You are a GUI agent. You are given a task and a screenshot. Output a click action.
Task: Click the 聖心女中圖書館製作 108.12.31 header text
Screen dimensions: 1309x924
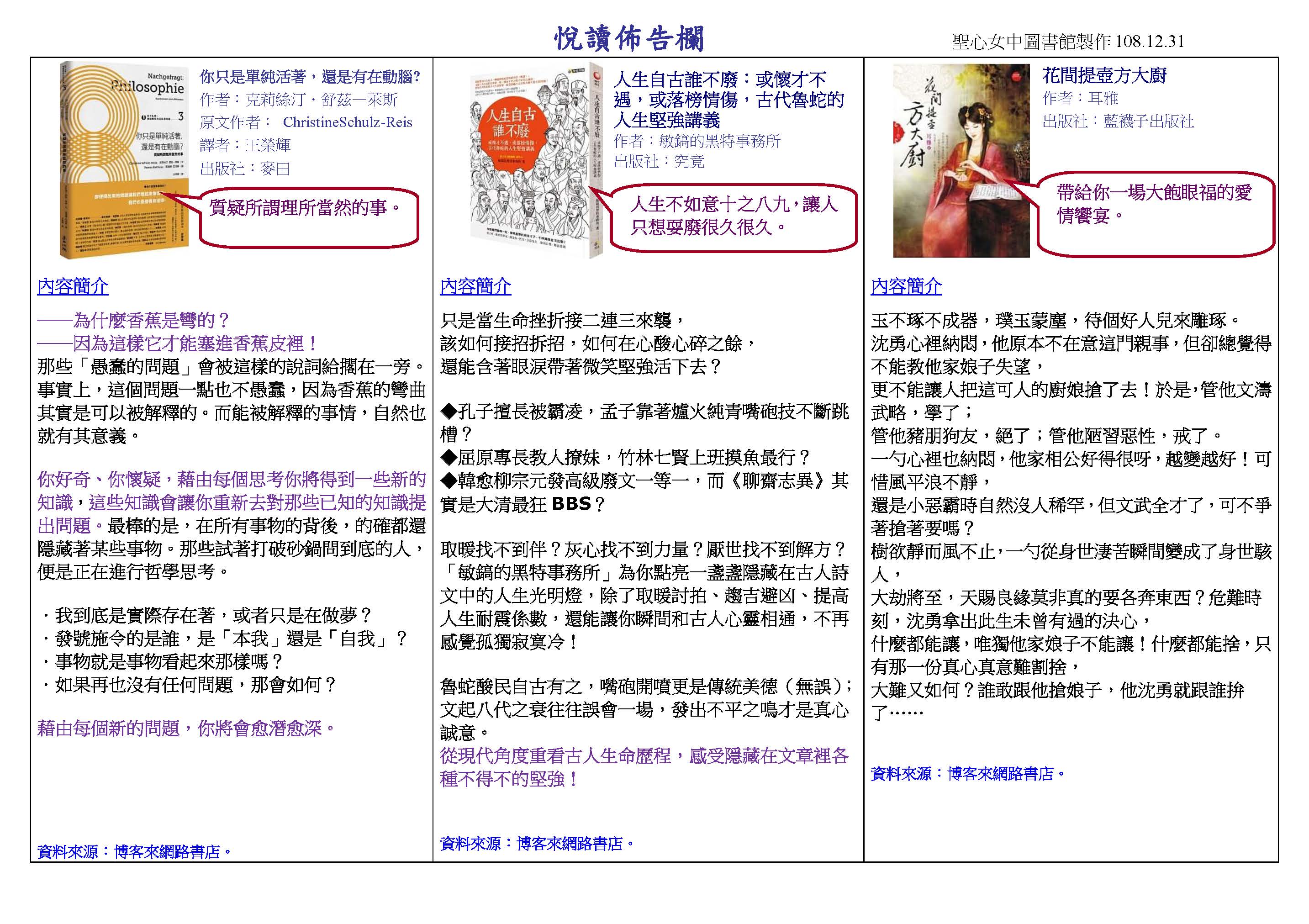point(1068,41)
